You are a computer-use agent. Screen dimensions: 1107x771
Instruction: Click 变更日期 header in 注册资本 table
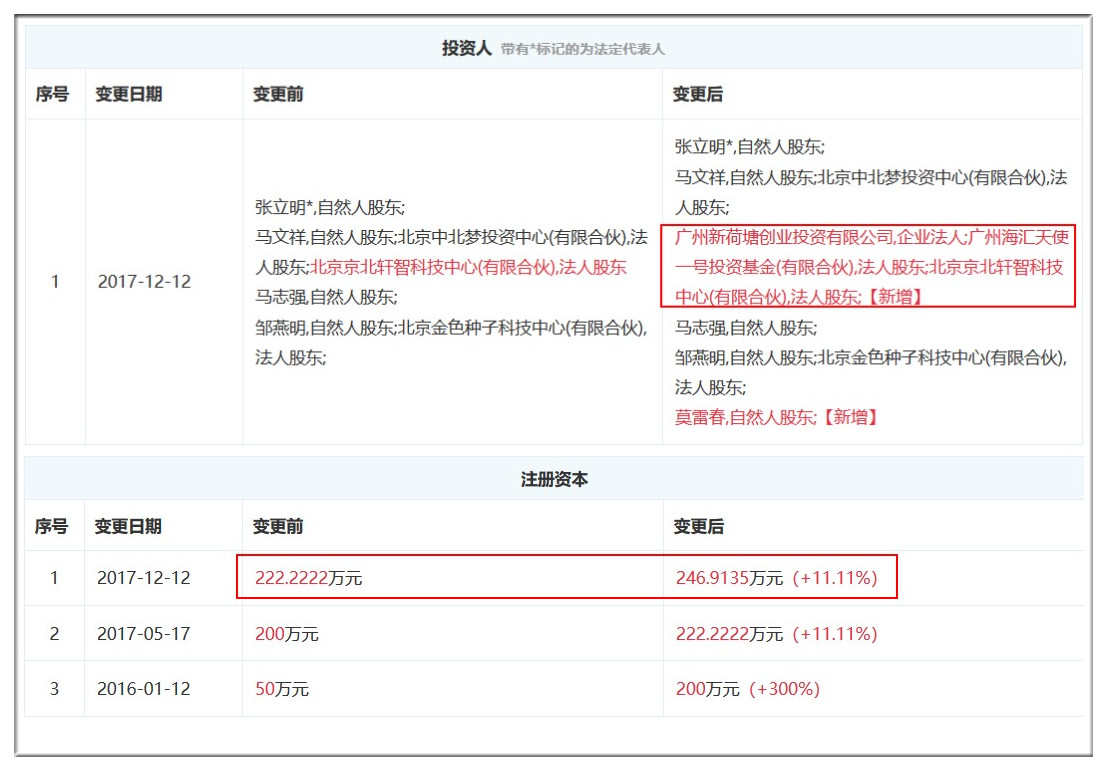pyautogui.click(x=128, y=526)
